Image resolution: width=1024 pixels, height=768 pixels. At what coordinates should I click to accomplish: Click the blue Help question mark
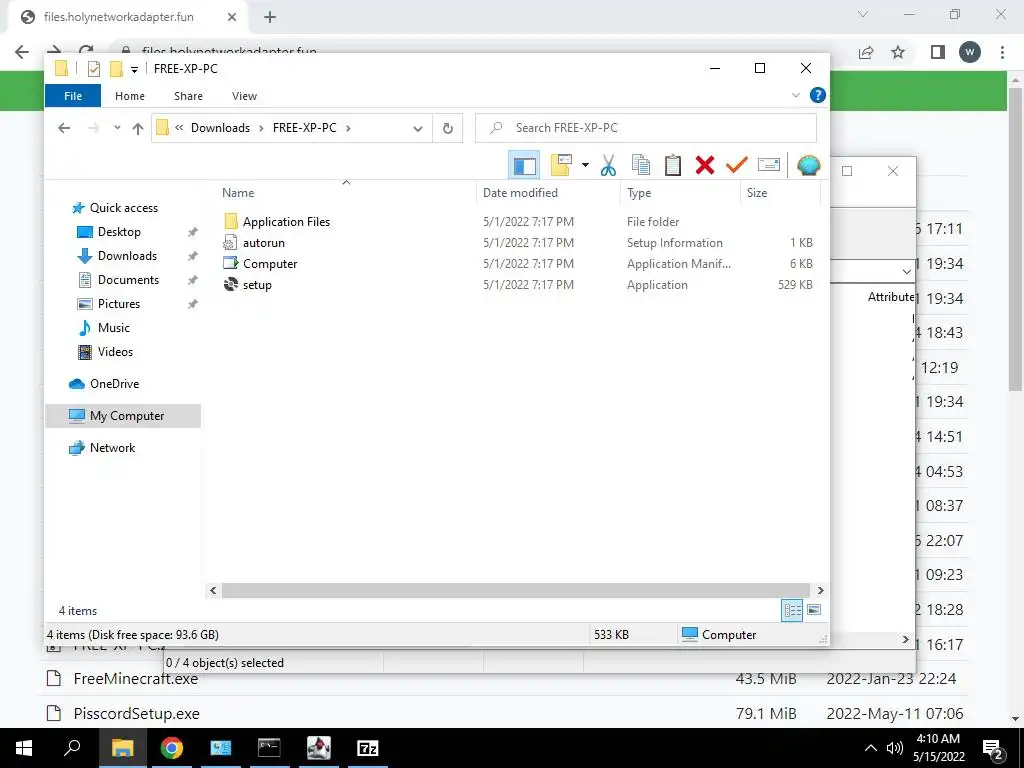pos(817,95)
